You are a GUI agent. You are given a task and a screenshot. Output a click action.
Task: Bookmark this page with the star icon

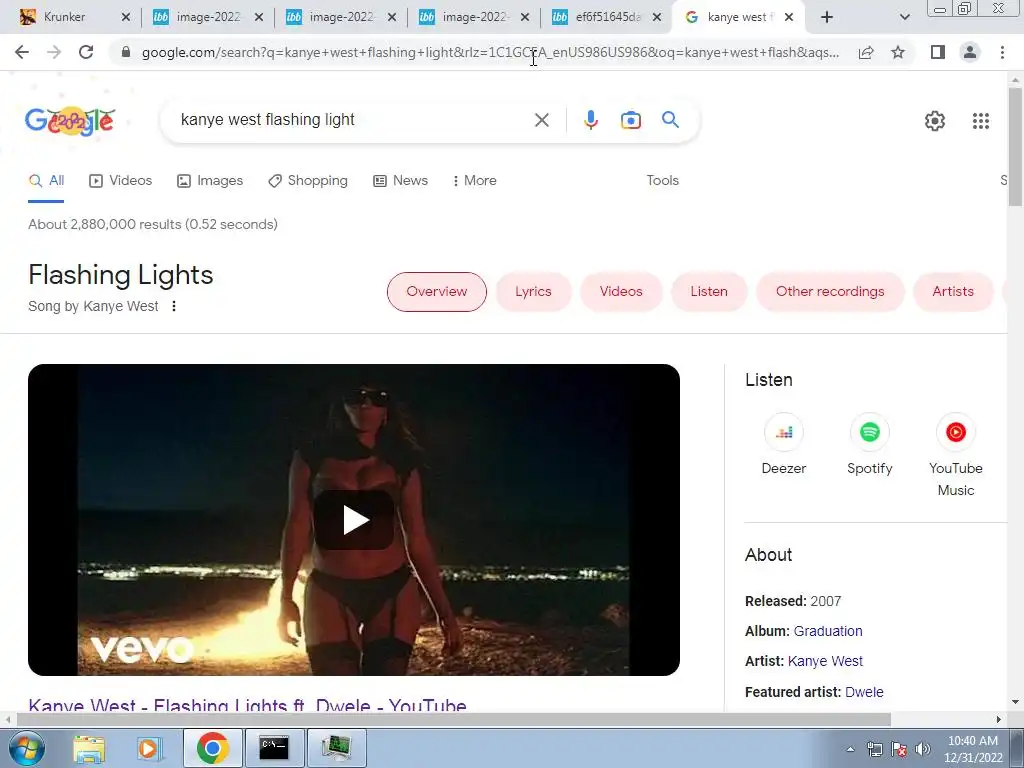click(x=898, y=52)
